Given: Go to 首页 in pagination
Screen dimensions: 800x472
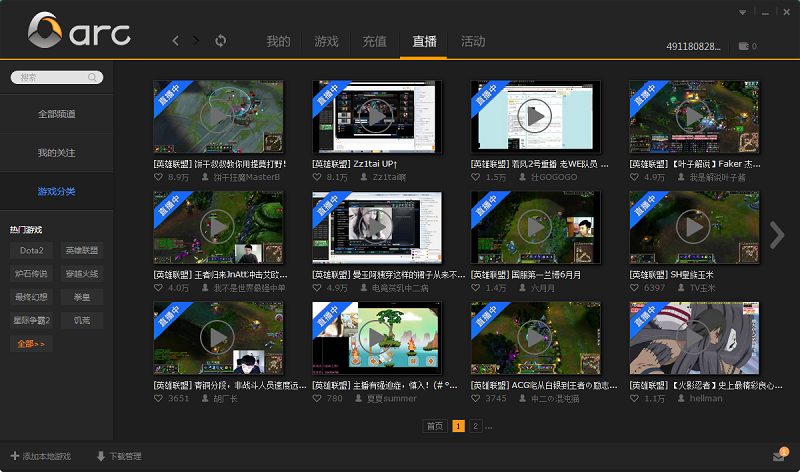Looking at the screenshot, I should [435, 426].
